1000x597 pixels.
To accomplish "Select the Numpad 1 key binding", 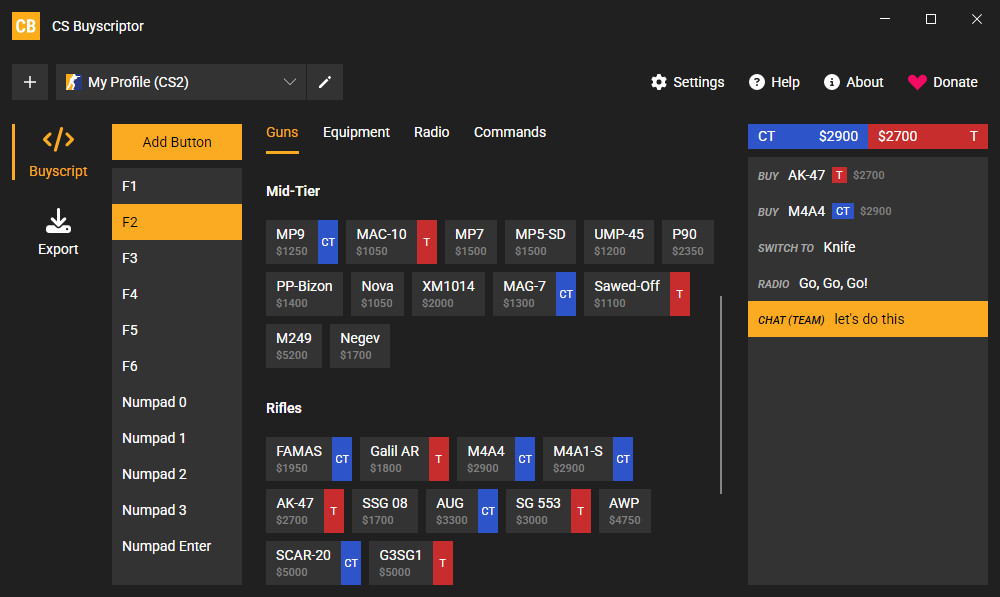I will pos(177,438).
